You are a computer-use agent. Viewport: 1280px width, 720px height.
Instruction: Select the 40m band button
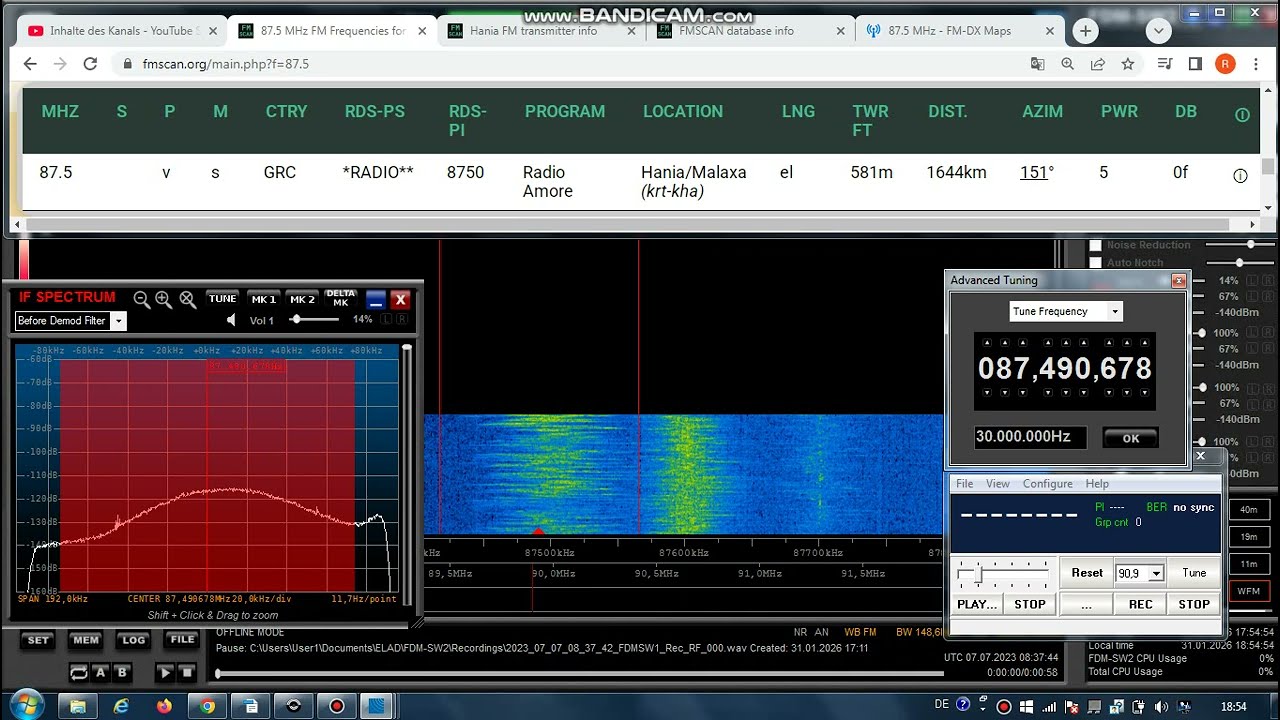pyautogui.click(x=1249, y=510)
